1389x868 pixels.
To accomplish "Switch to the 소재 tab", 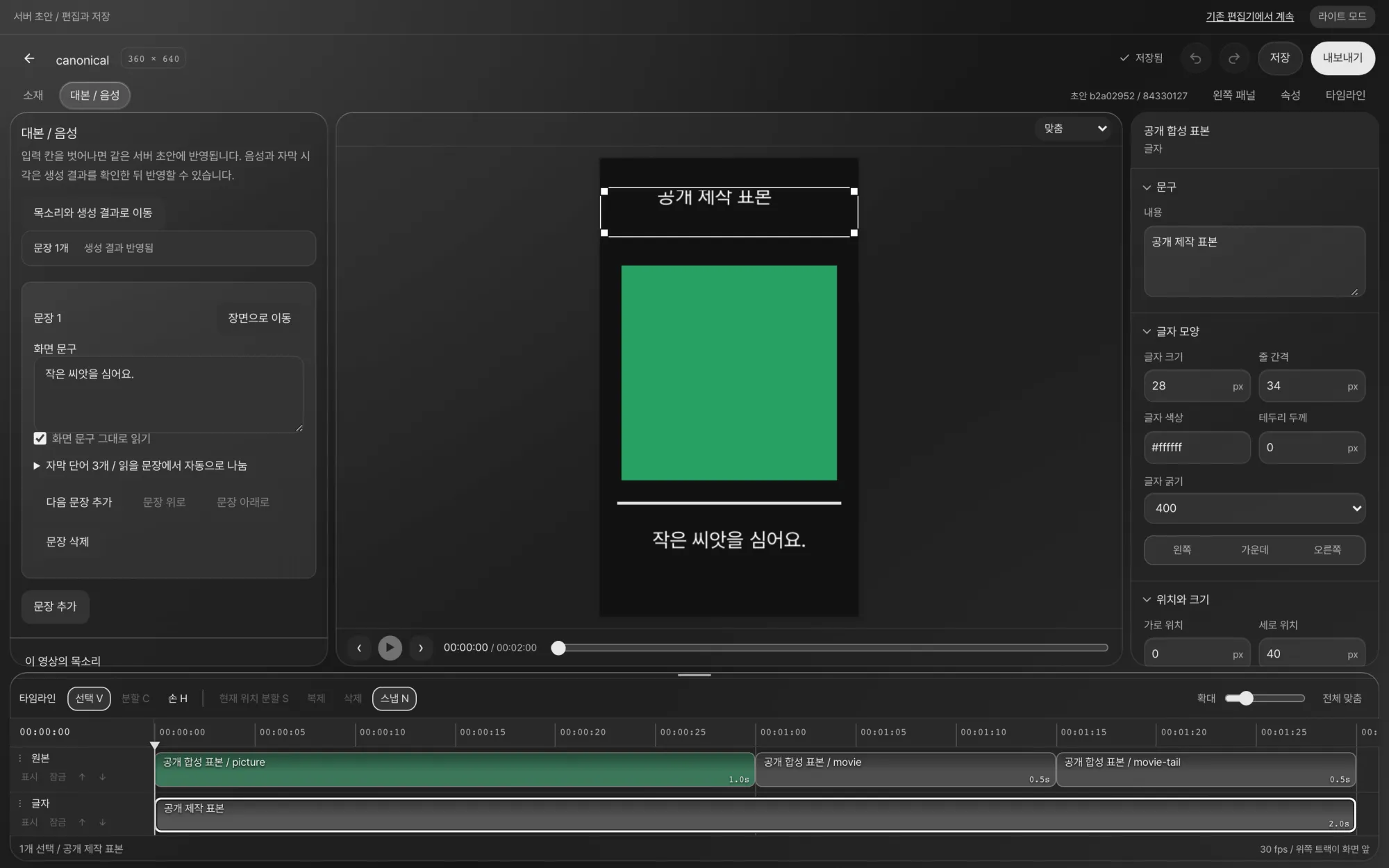I will click(x=33, y=95).
